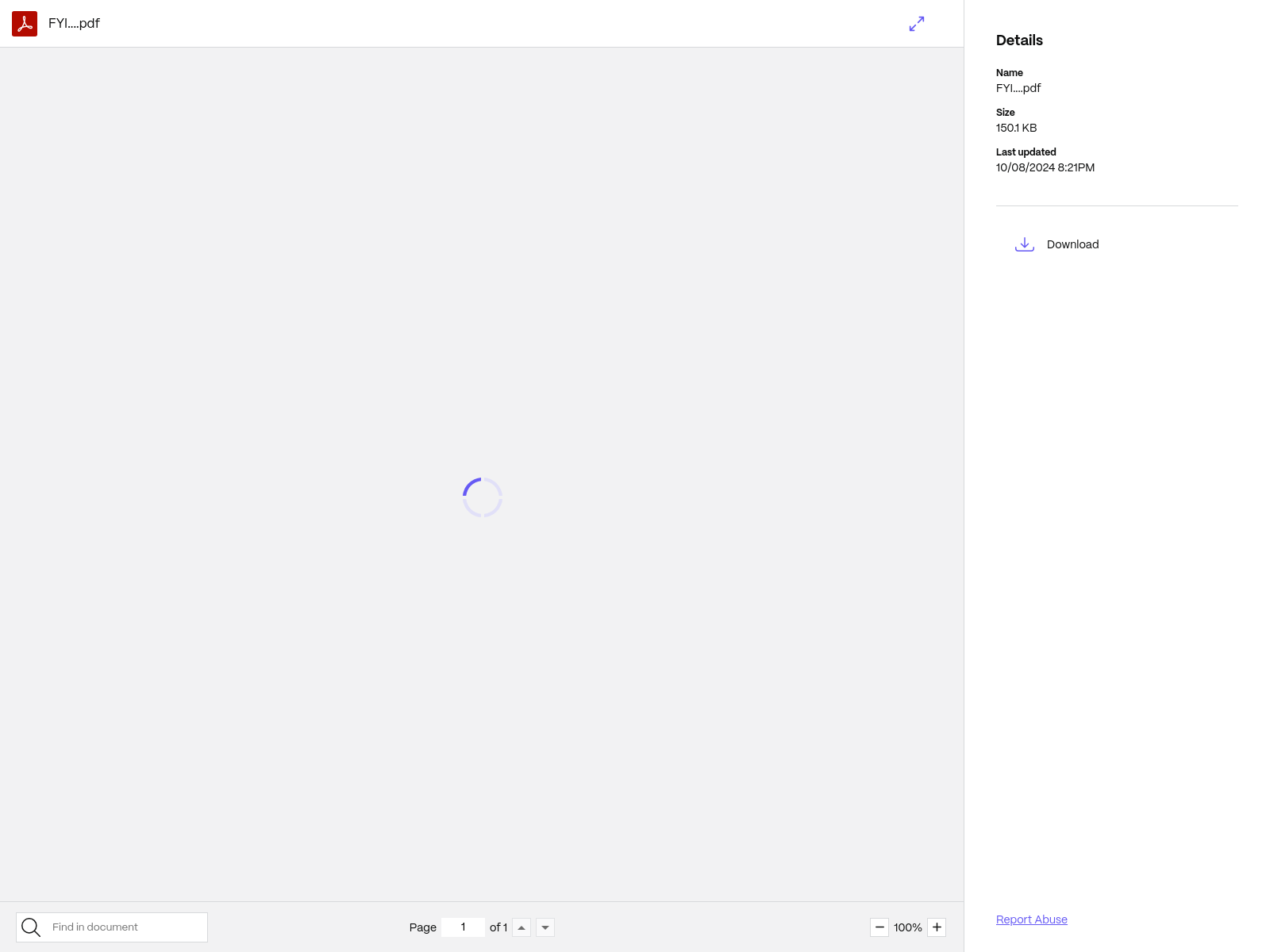This screenshot has width=1270, height=952.
Task: Click FYI....pdf title in header
Action: click(x=74, y=24)
